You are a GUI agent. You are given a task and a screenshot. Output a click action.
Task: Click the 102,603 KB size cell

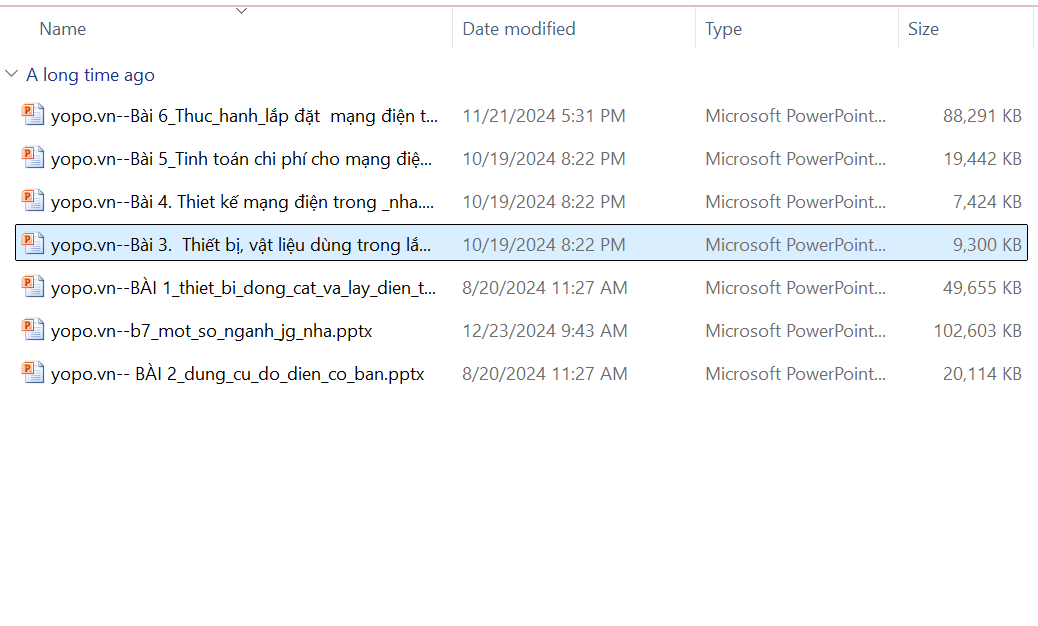[977, 330]
